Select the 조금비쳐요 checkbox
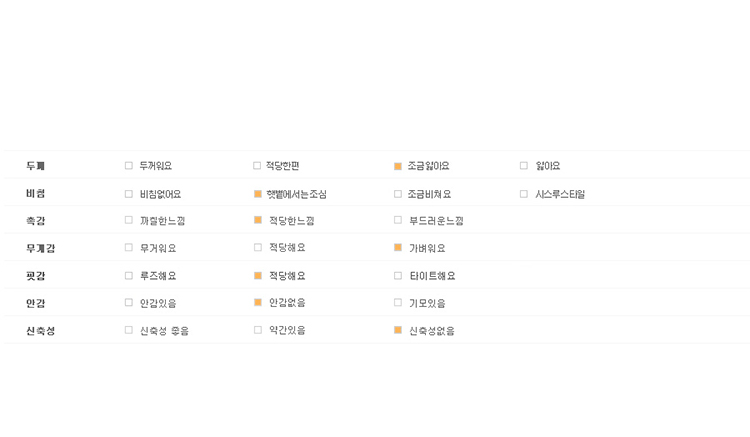 coord(397,194)
